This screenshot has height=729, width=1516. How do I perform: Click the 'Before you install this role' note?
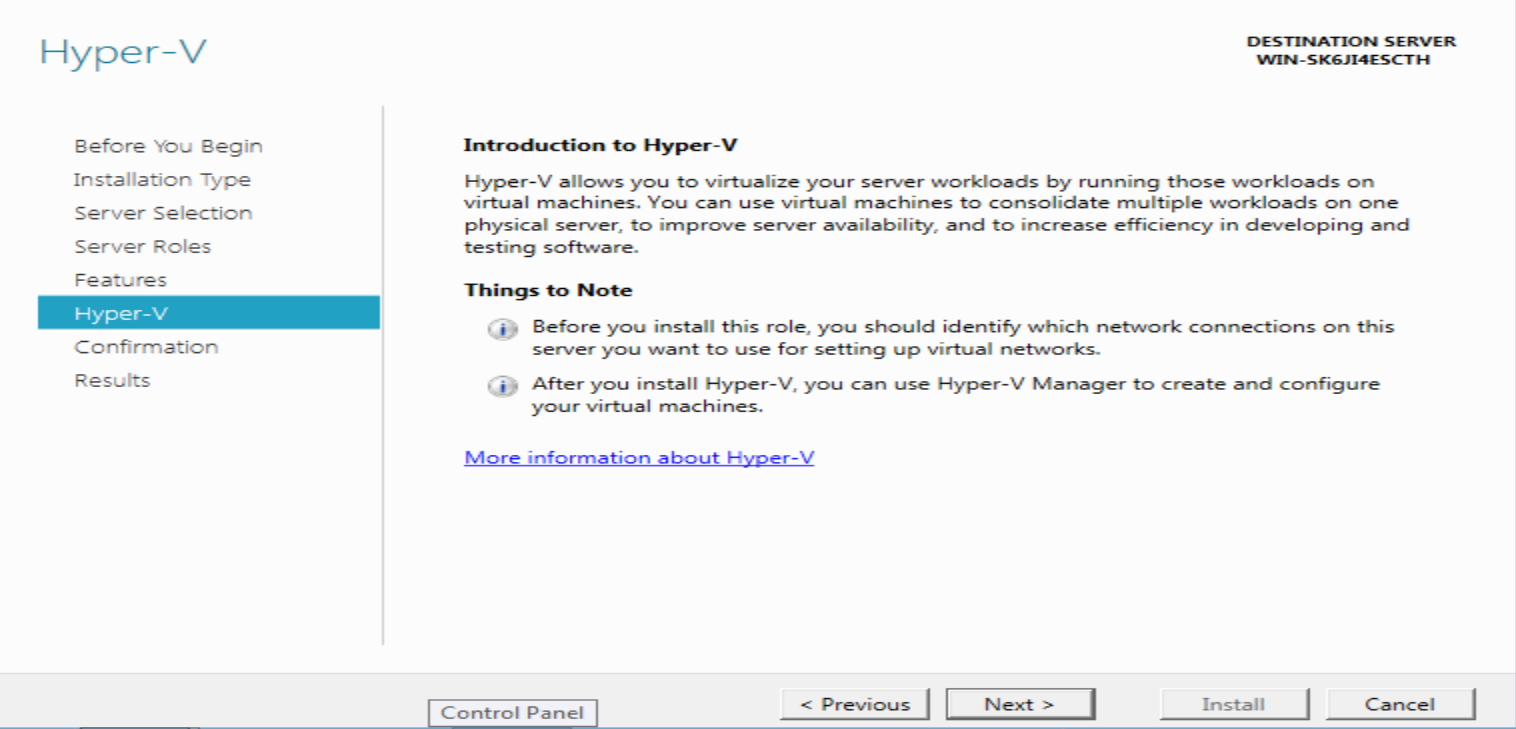[x=963, y=338]
